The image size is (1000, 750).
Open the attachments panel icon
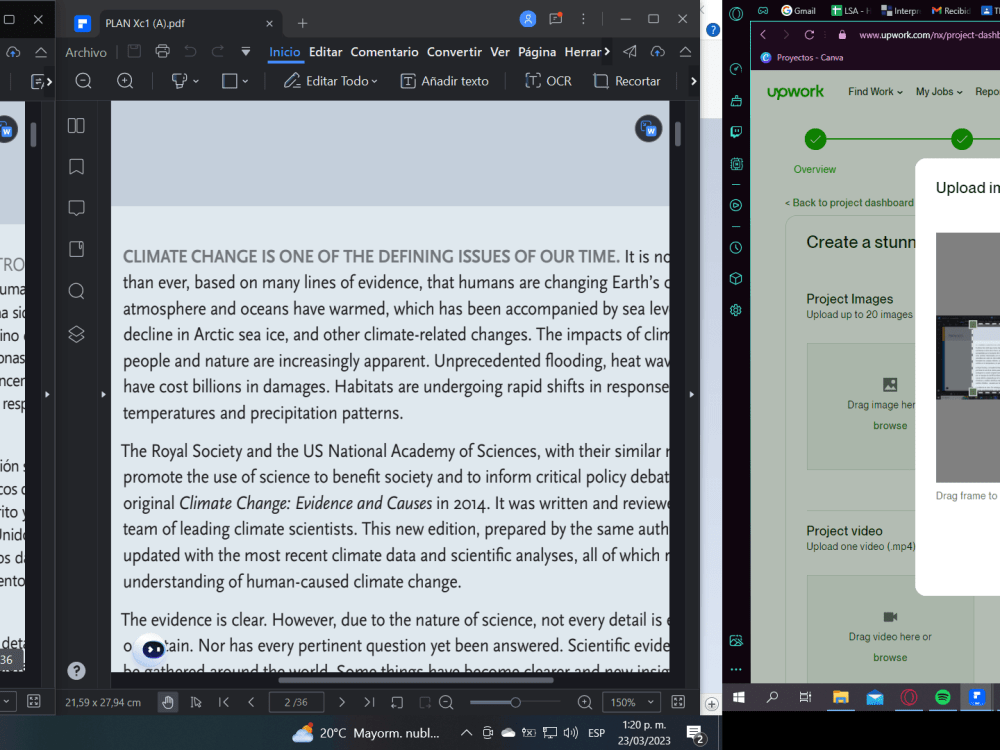pos(76,249)
